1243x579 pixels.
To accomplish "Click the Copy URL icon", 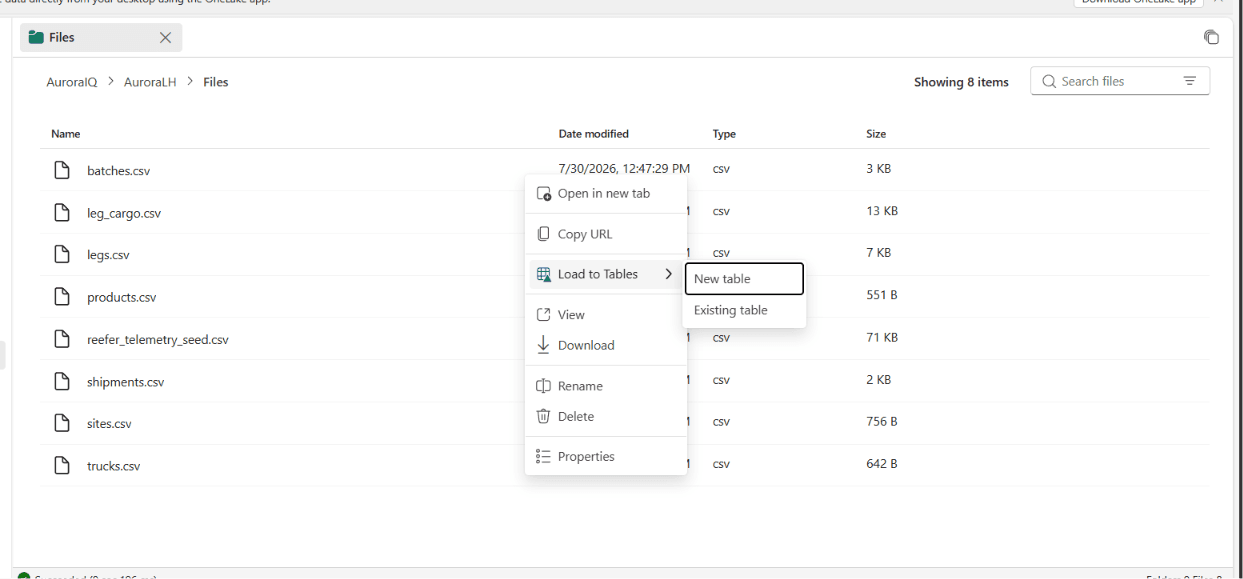I will (544, 234).
